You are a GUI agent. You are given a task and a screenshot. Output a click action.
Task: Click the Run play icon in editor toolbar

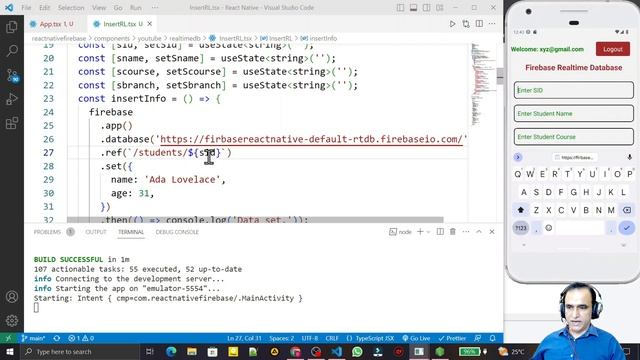click(x=452, y=24)
